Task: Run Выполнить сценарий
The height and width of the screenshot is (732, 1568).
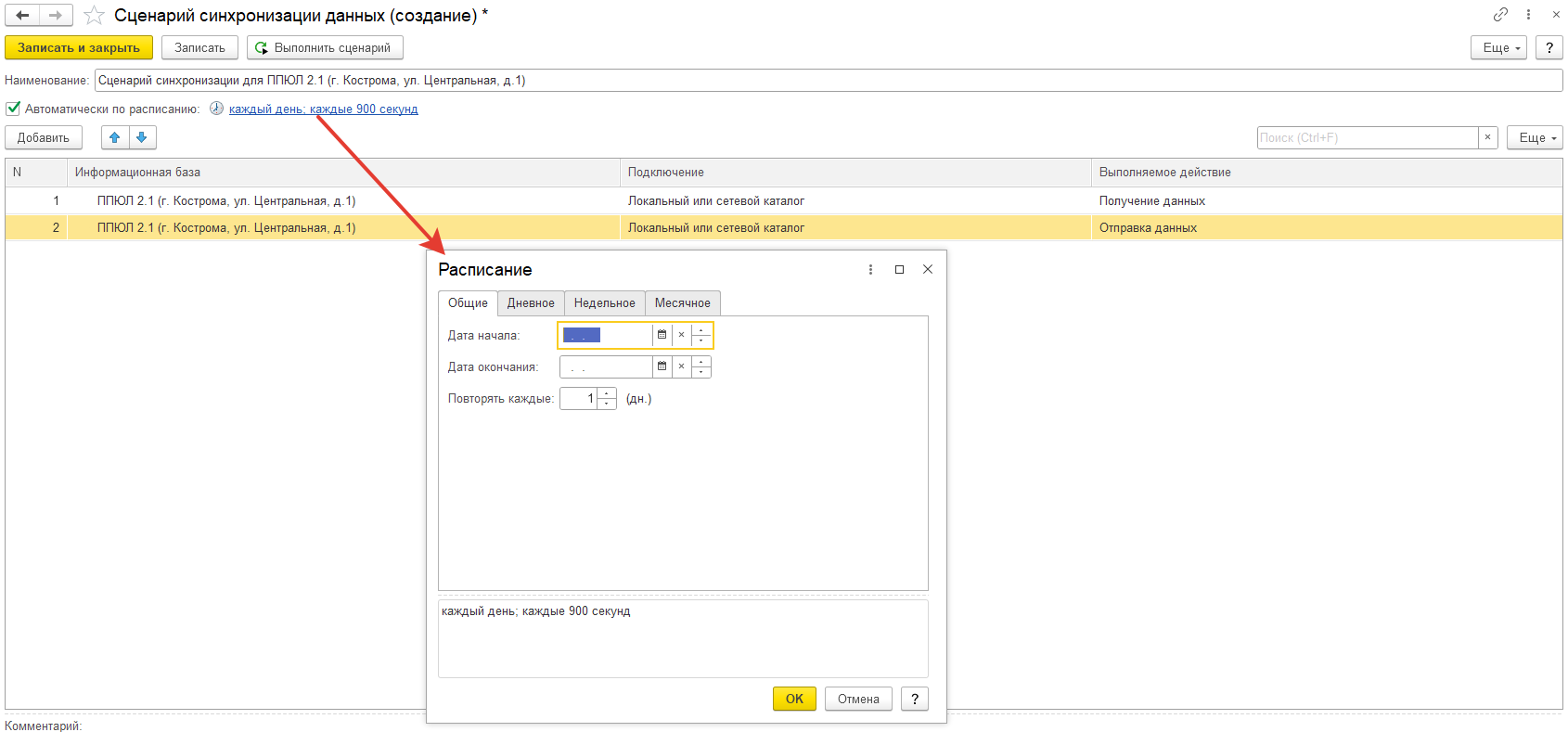Action: click(325, 47)
